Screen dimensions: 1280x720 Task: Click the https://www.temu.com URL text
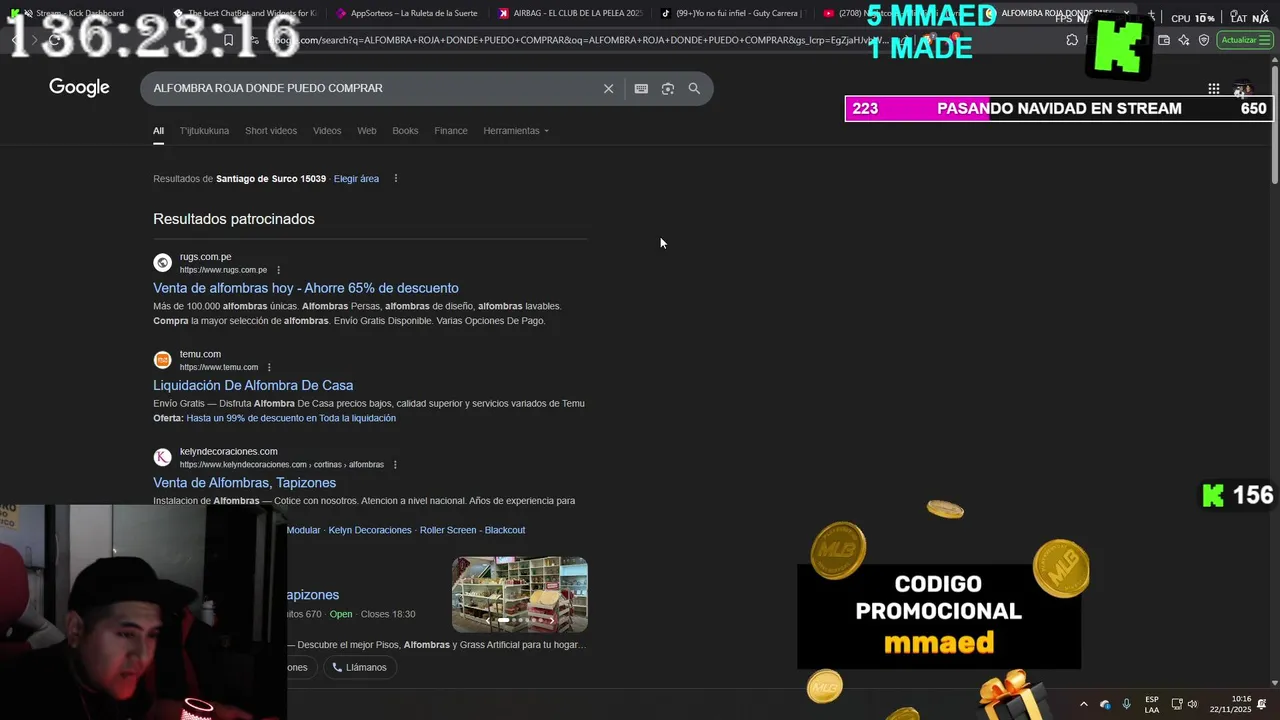pyautogui.click(x=219, y=367)
